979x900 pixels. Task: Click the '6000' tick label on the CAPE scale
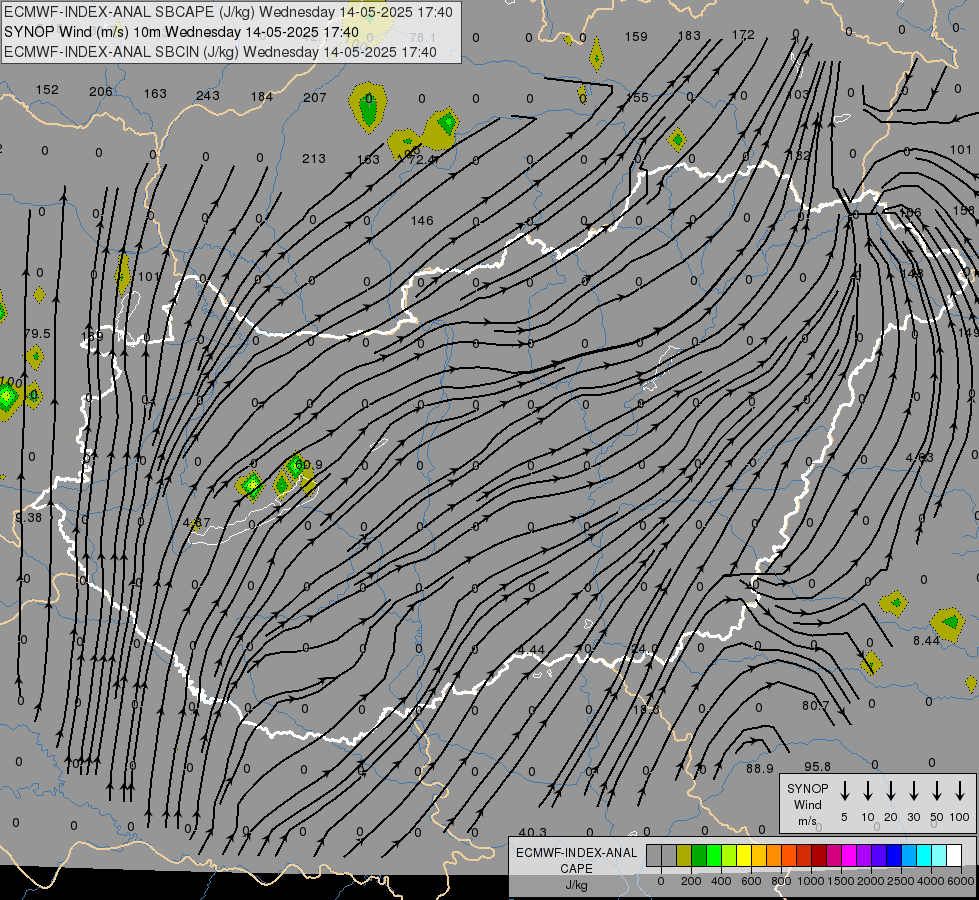(x=960, y=881)
